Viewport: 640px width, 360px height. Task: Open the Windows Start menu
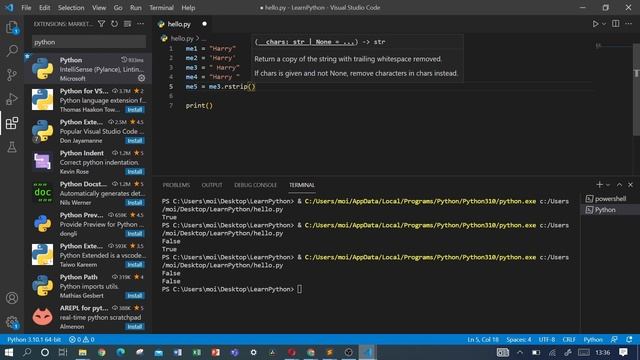[9, 352]
